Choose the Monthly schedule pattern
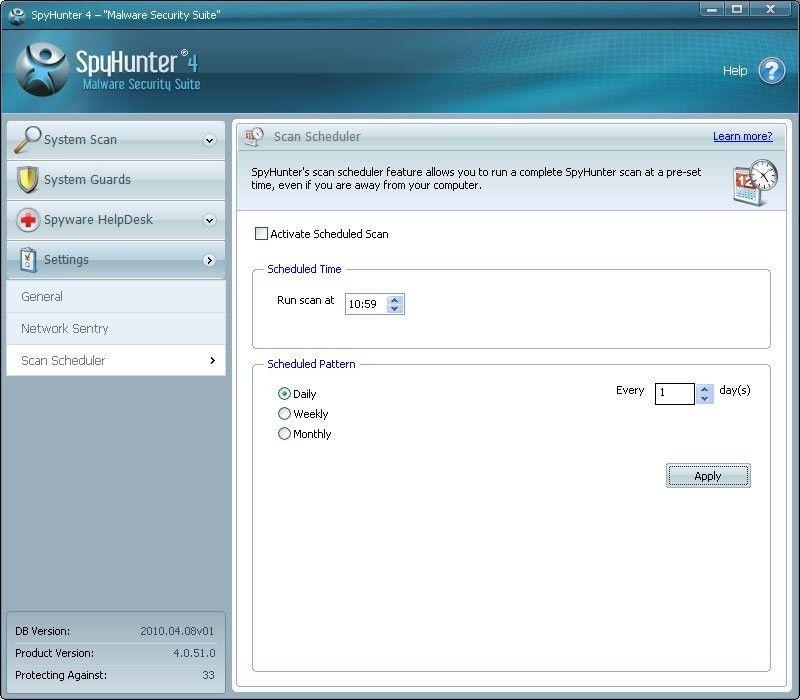Viewport: 800px width, 700px height. coord(284,434)
